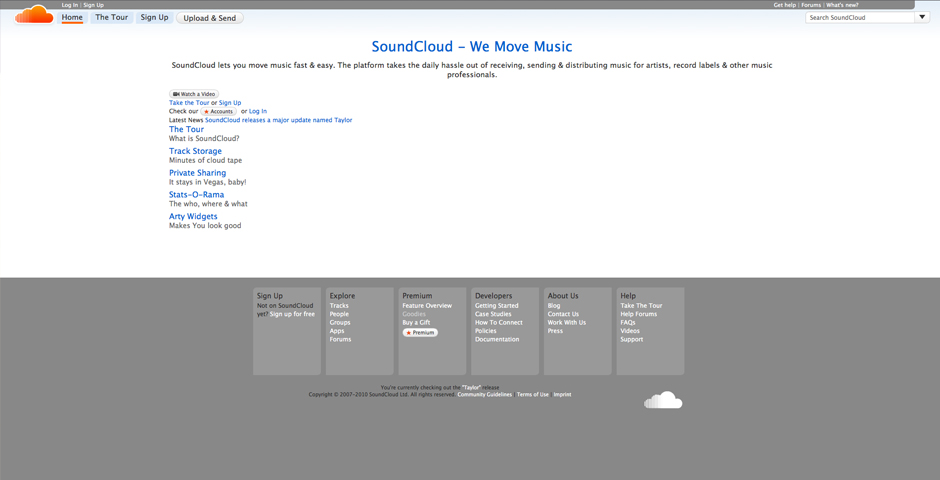Image resolution: width=940 pixels, height=480 pixels.
Task: Click "The who, where & what" text
Action: point(209,204)
